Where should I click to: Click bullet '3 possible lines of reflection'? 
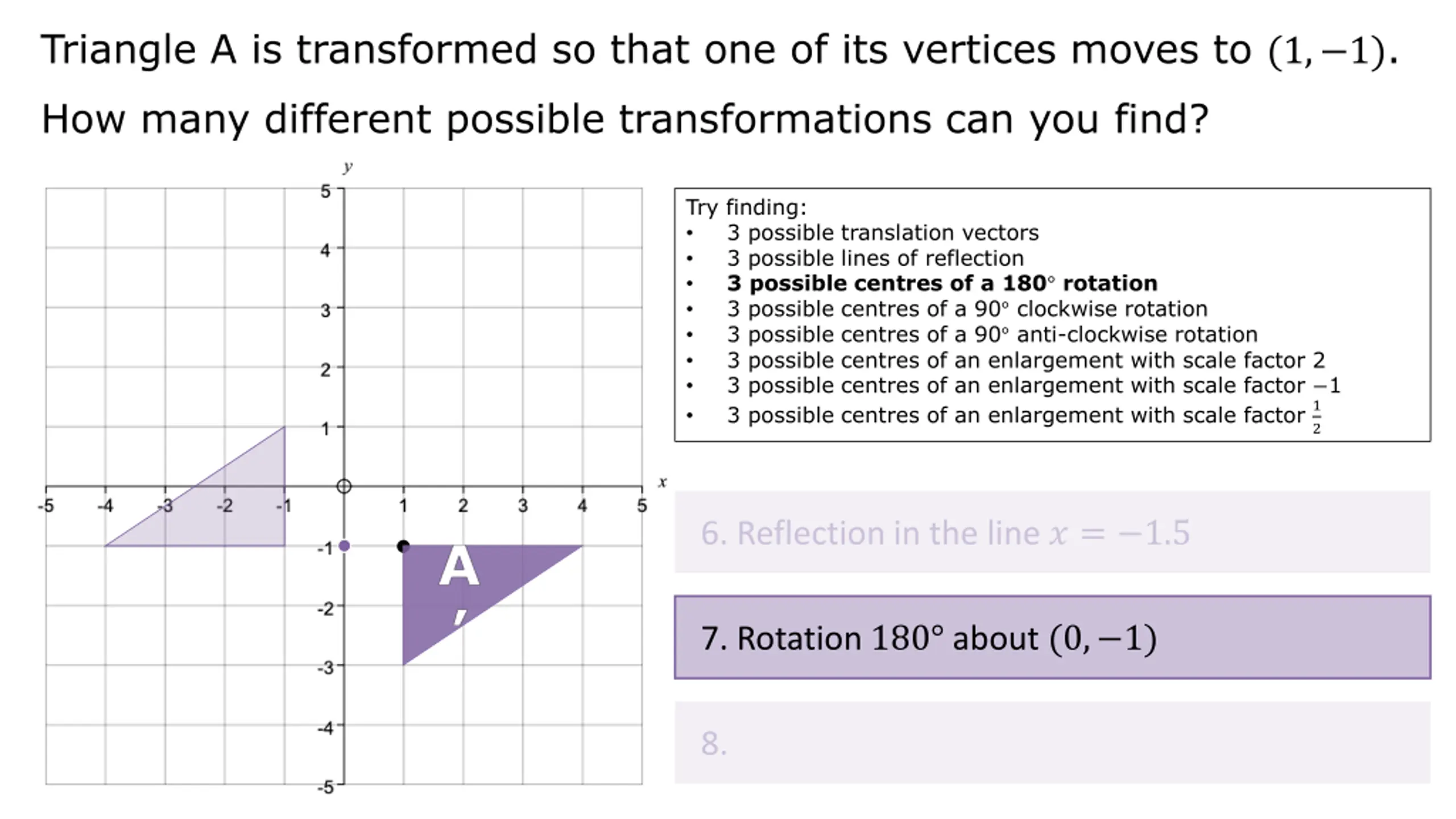pos(875,258)
